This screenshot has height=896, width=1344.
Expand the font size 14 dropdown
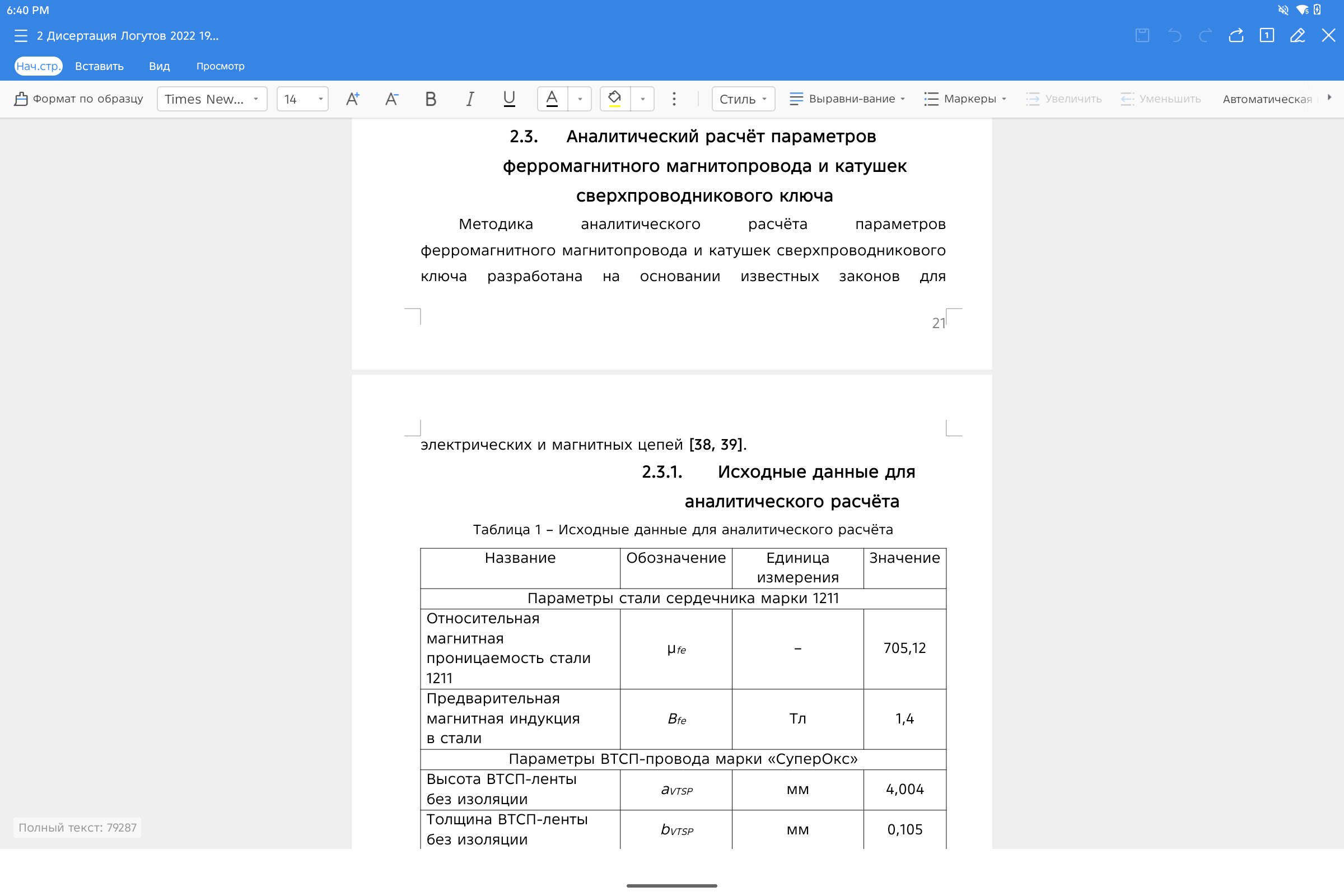(302, 99)
